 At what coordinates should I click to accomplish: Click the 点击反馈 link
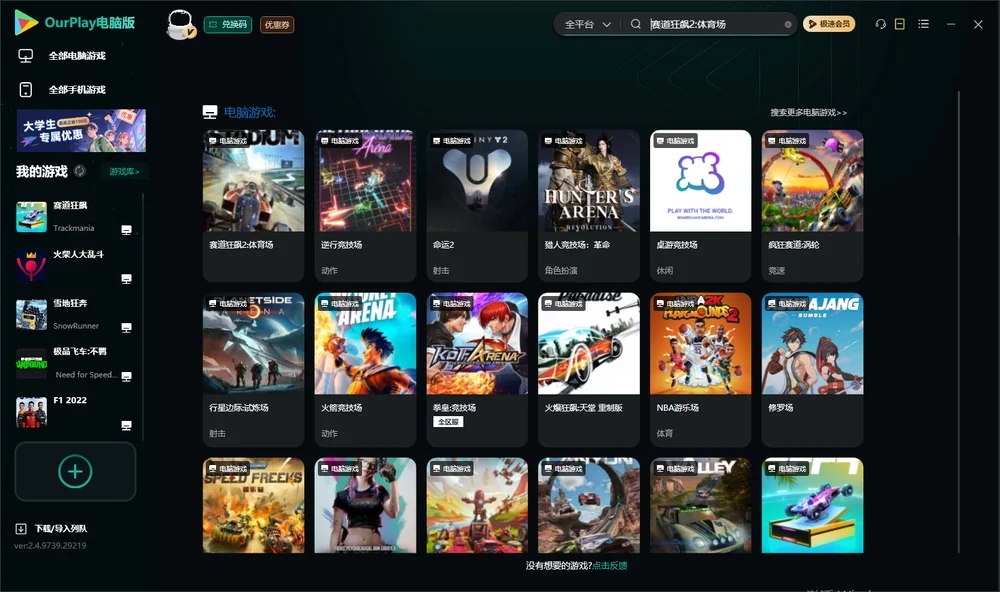point(610,566)
